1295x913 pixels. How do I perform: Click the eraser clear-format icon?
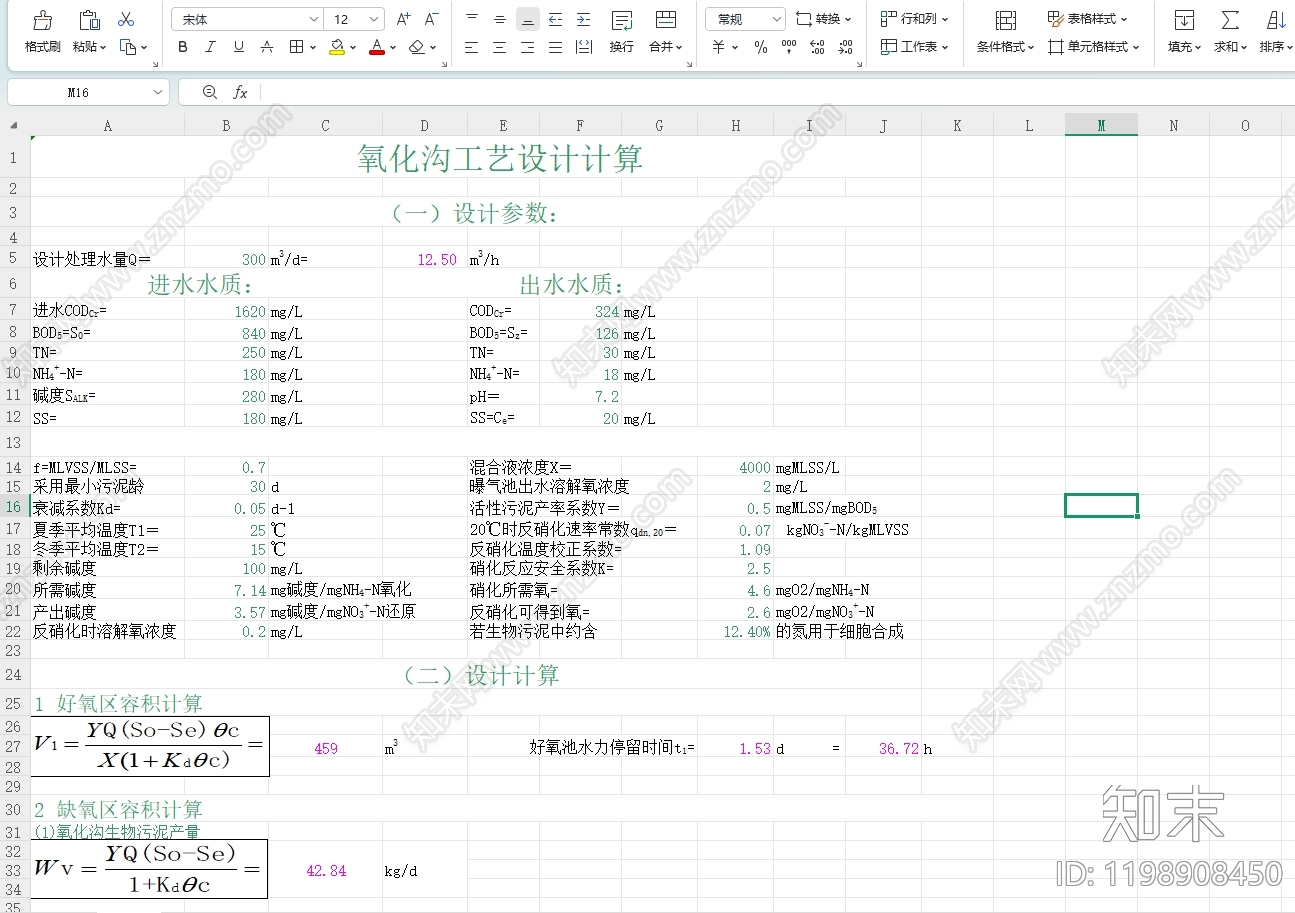[x=417, y=47]
